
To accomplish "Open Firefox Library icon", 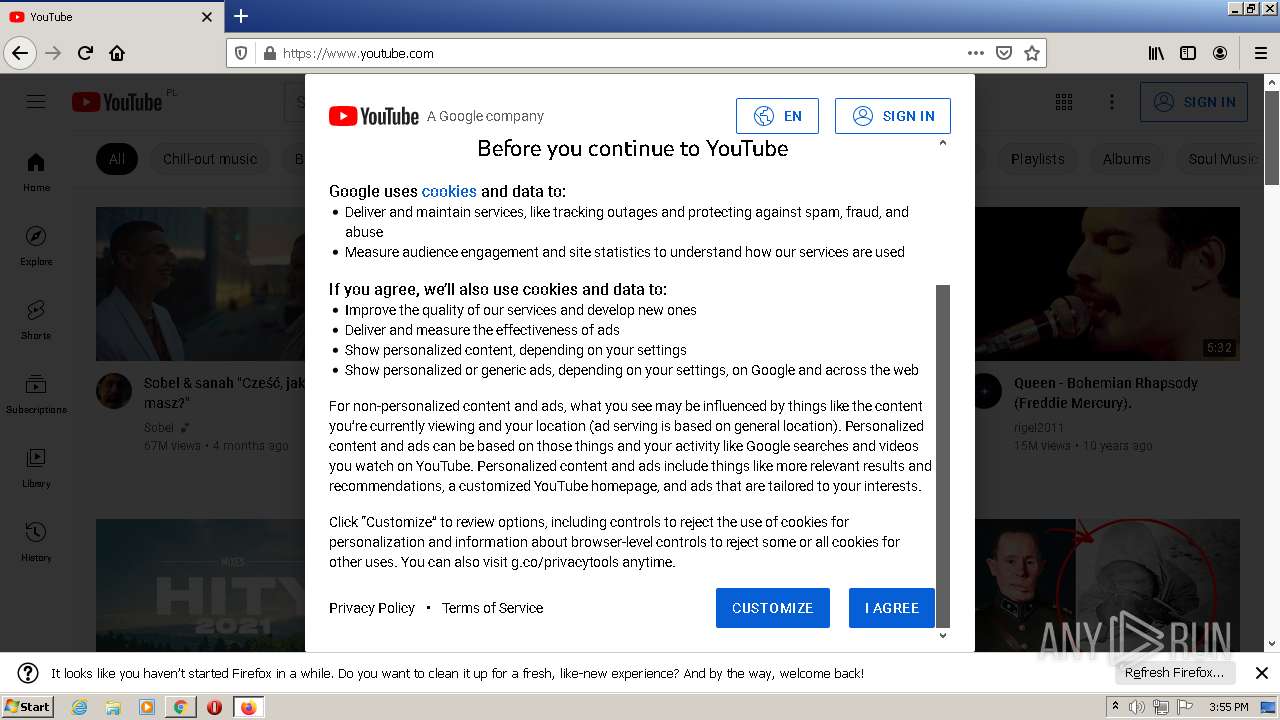I will pos(1156,53).
